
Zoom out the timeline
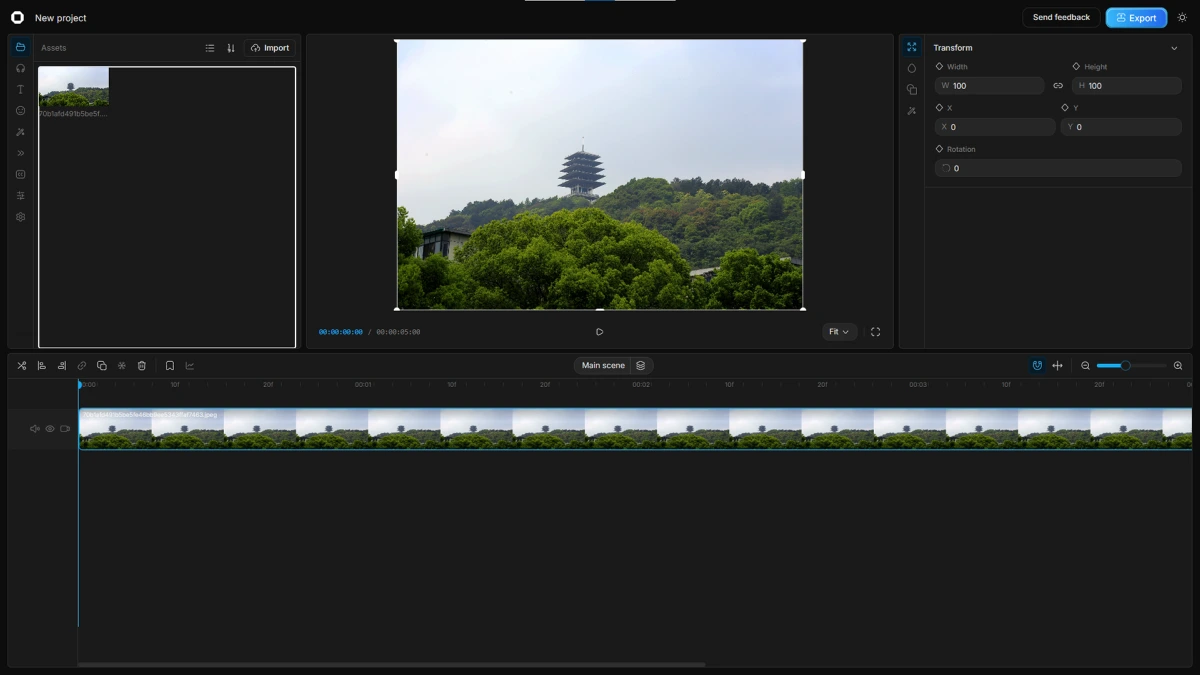click(1085, 366)
